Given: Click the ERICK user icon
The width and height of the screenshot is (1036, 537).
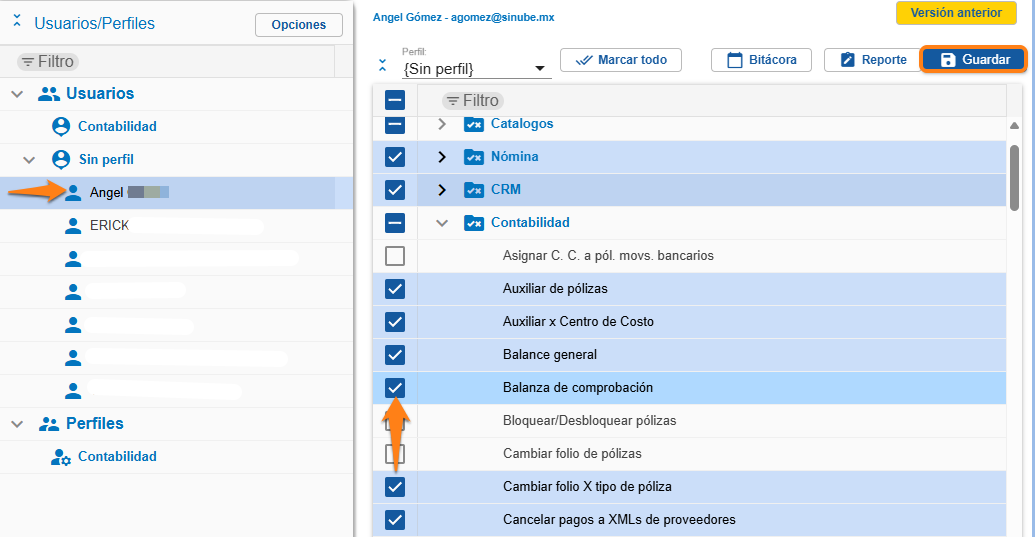Looking at the screenshot, I should 73,226.
